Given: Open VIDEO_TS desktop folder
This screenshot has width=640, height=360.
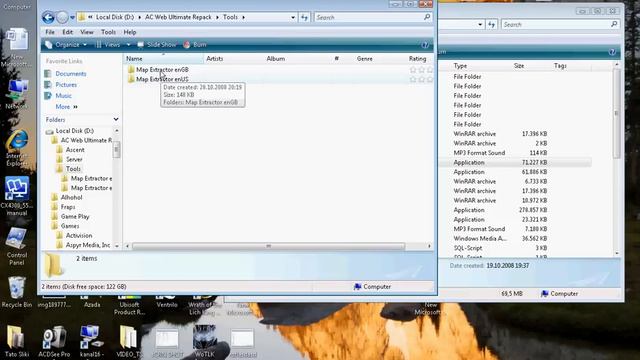Looking at the screenshot, I should (x=129, y=342).
